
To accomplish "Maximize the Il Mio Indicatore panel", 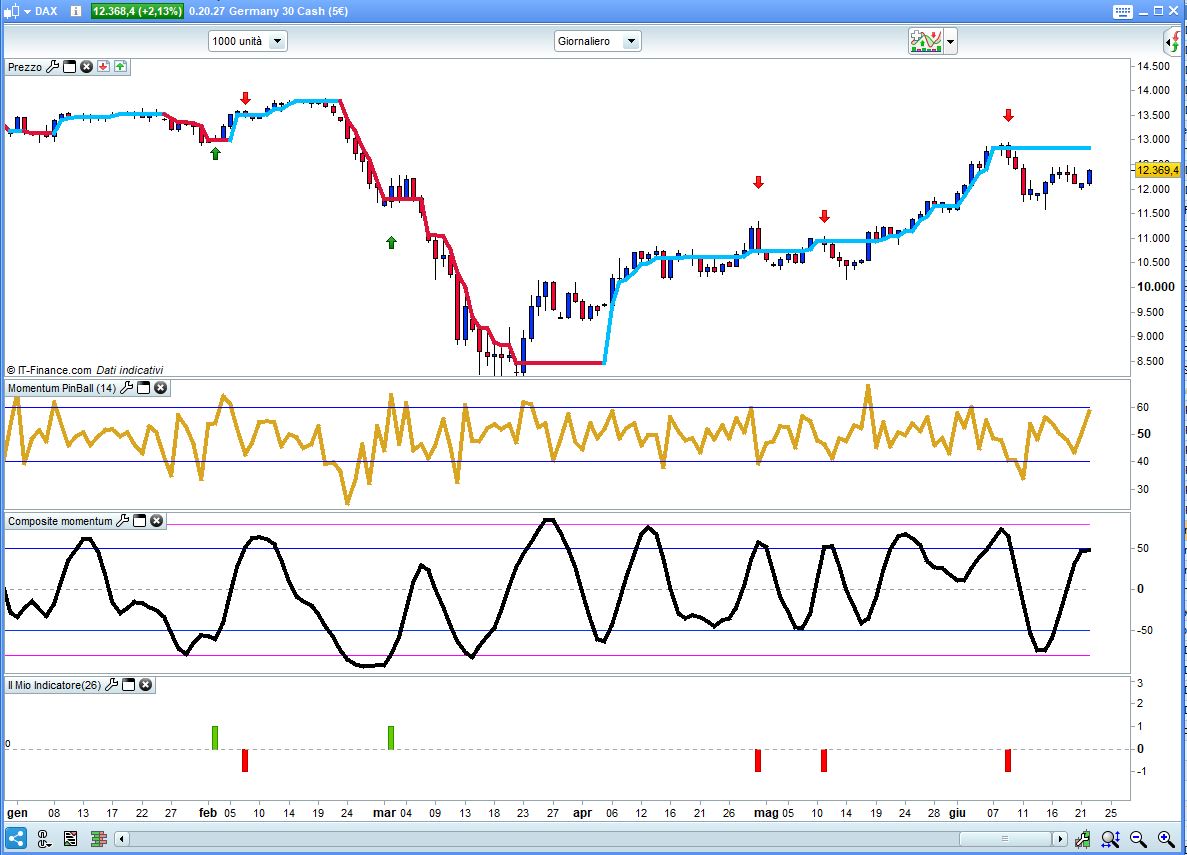I will 129,685.
